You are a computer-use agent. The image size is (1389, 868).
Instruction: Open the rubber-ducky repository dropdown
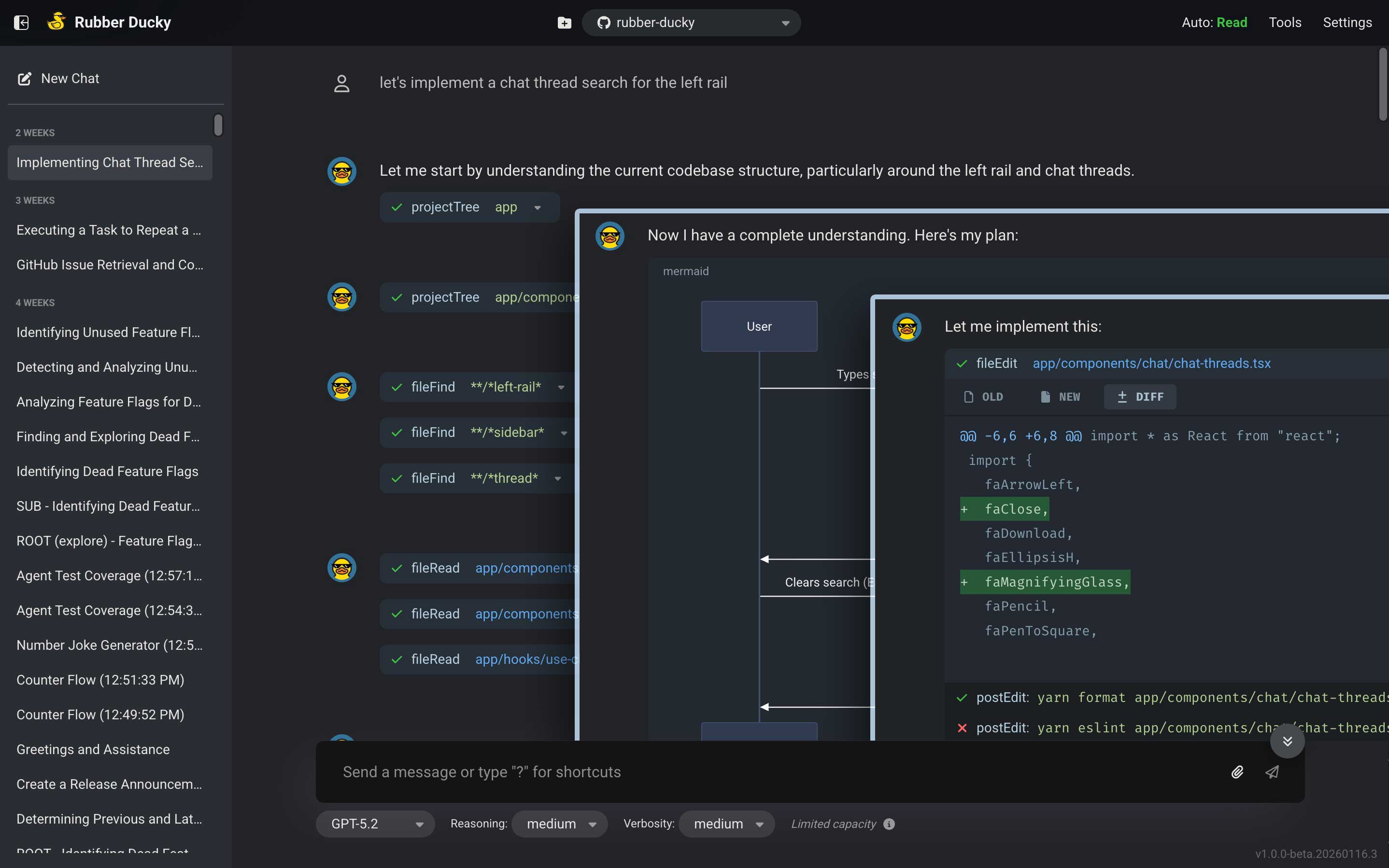pyautogui.click(x=784, y=24)
